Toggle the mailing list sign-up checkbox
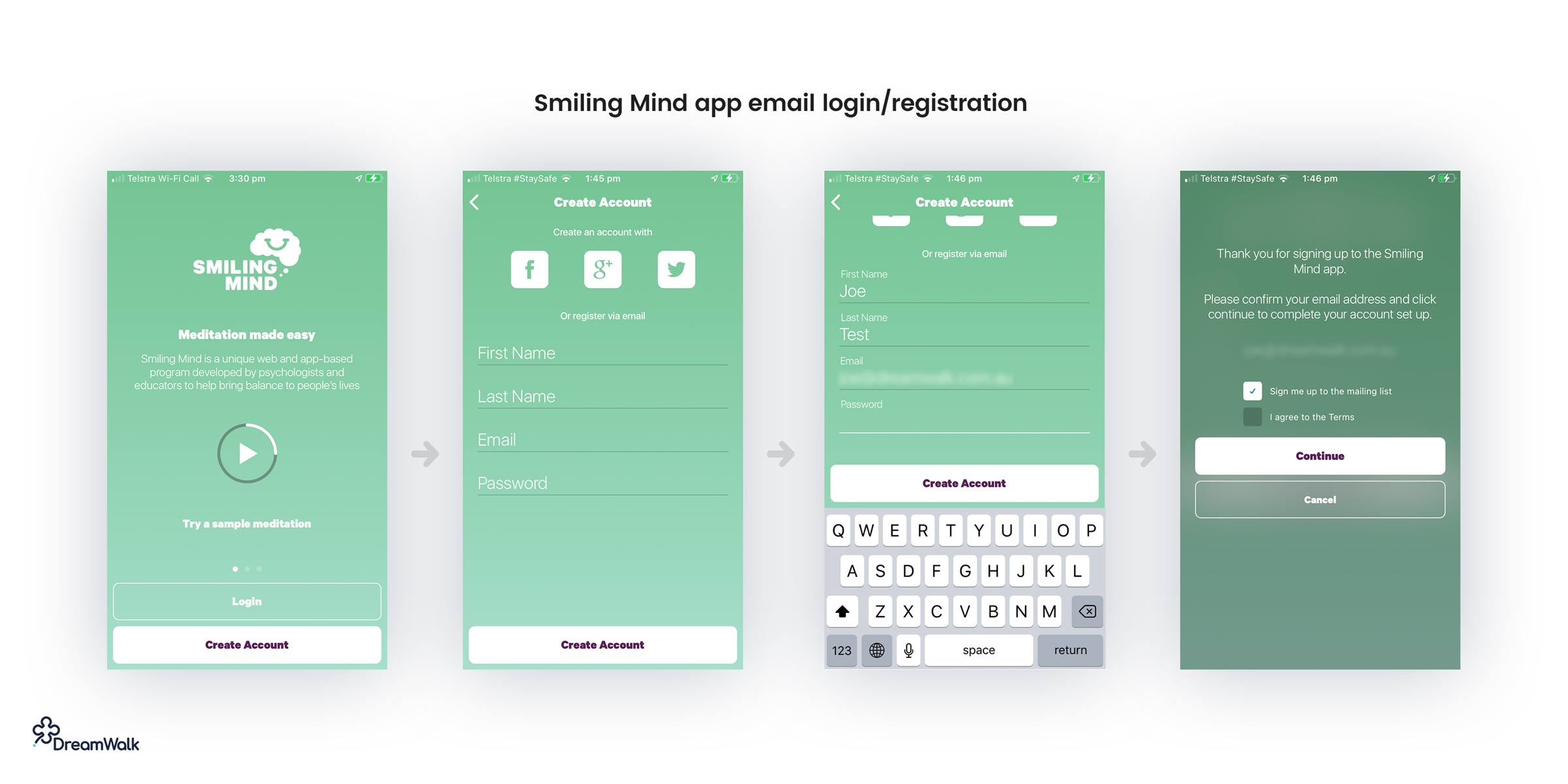1568x784 pixels. (x=1251, y=391)
